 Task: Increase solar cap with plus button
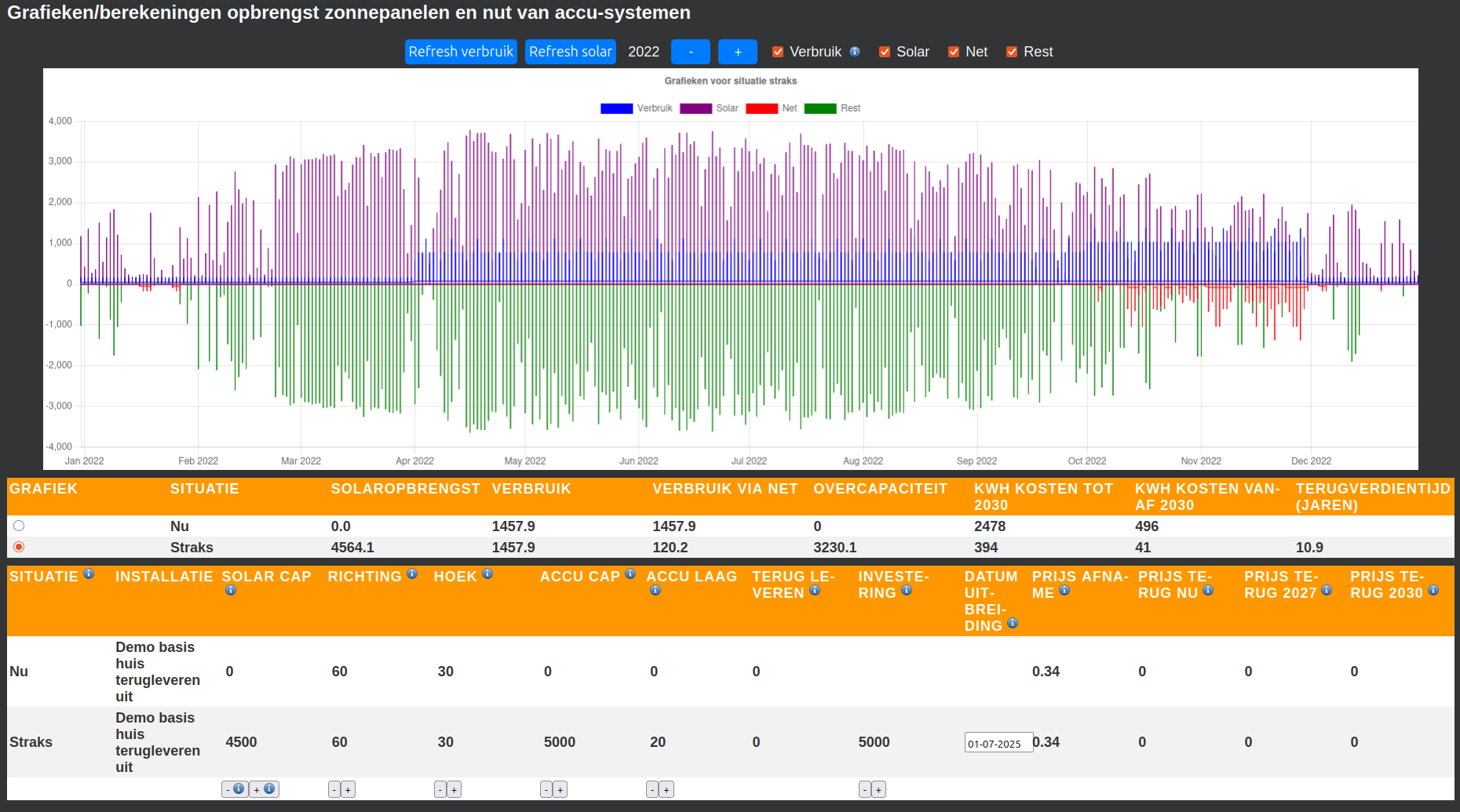point(257,790)
